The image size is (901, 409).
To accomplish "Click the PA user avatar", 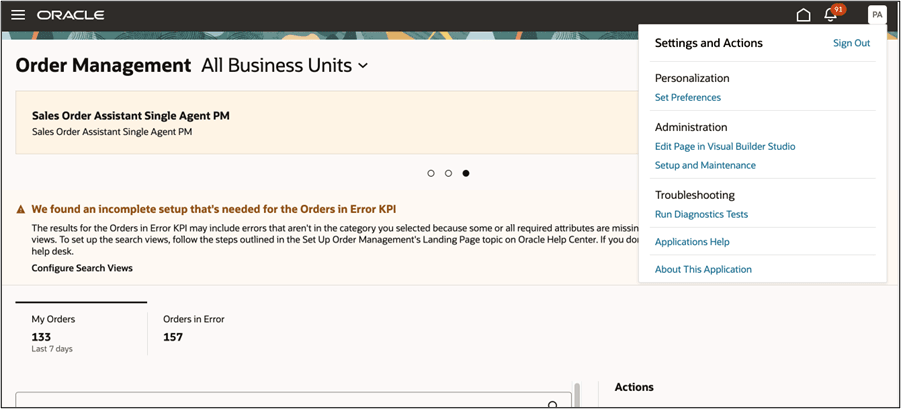I will coord(877,15).
